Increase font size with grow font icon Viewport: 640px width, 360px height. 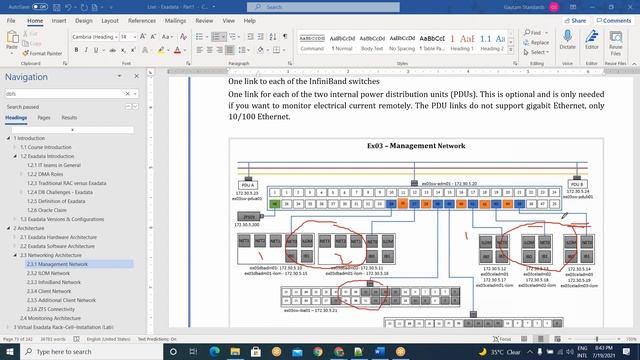143,37
